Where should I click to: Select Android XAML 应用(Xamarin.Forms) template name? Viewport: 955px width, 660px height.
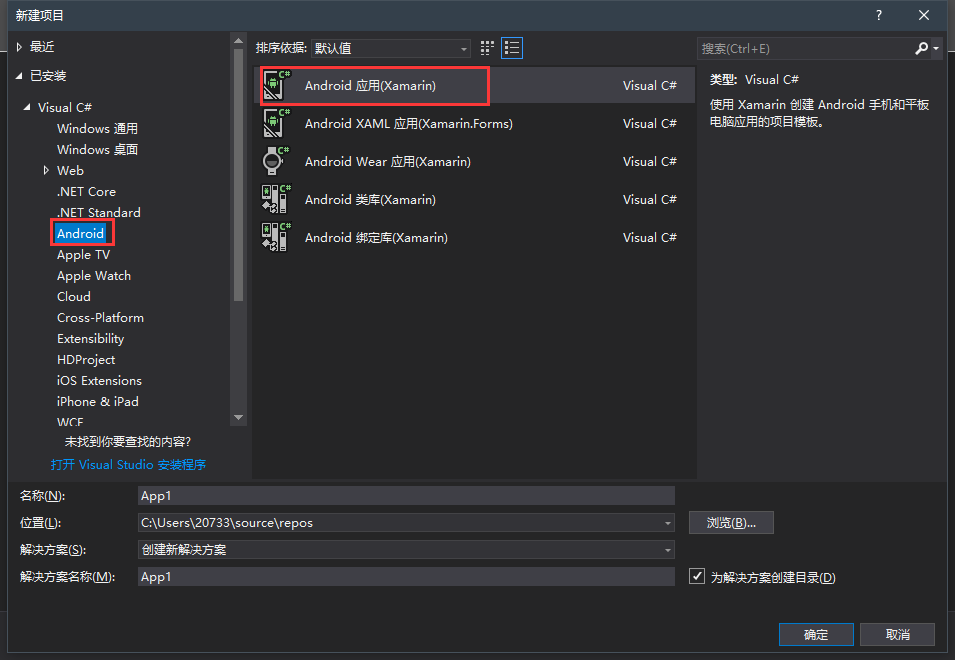(x=409, y=124)
